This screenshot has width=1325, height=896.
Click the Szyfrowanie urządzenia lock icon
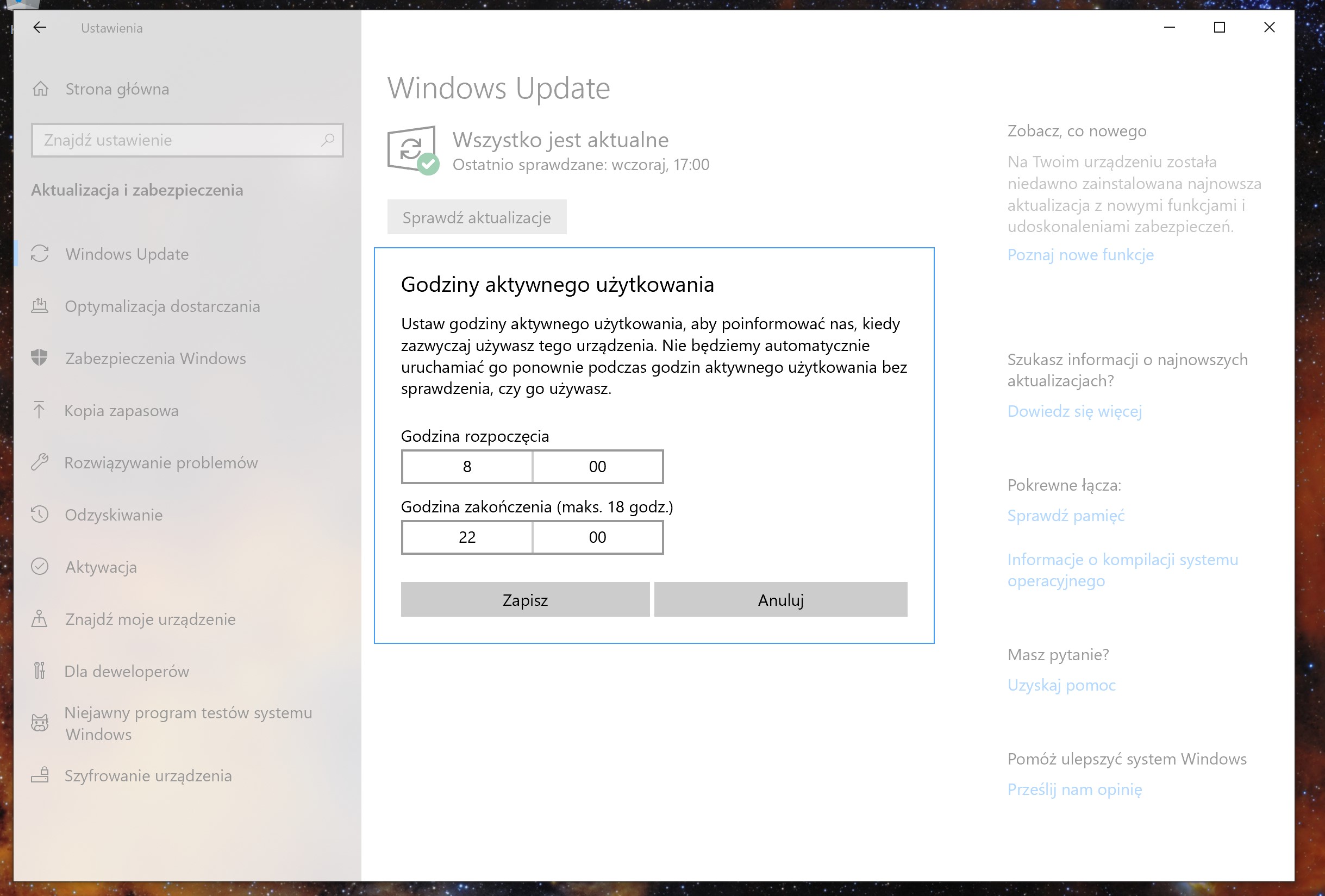tap(40, 775)
